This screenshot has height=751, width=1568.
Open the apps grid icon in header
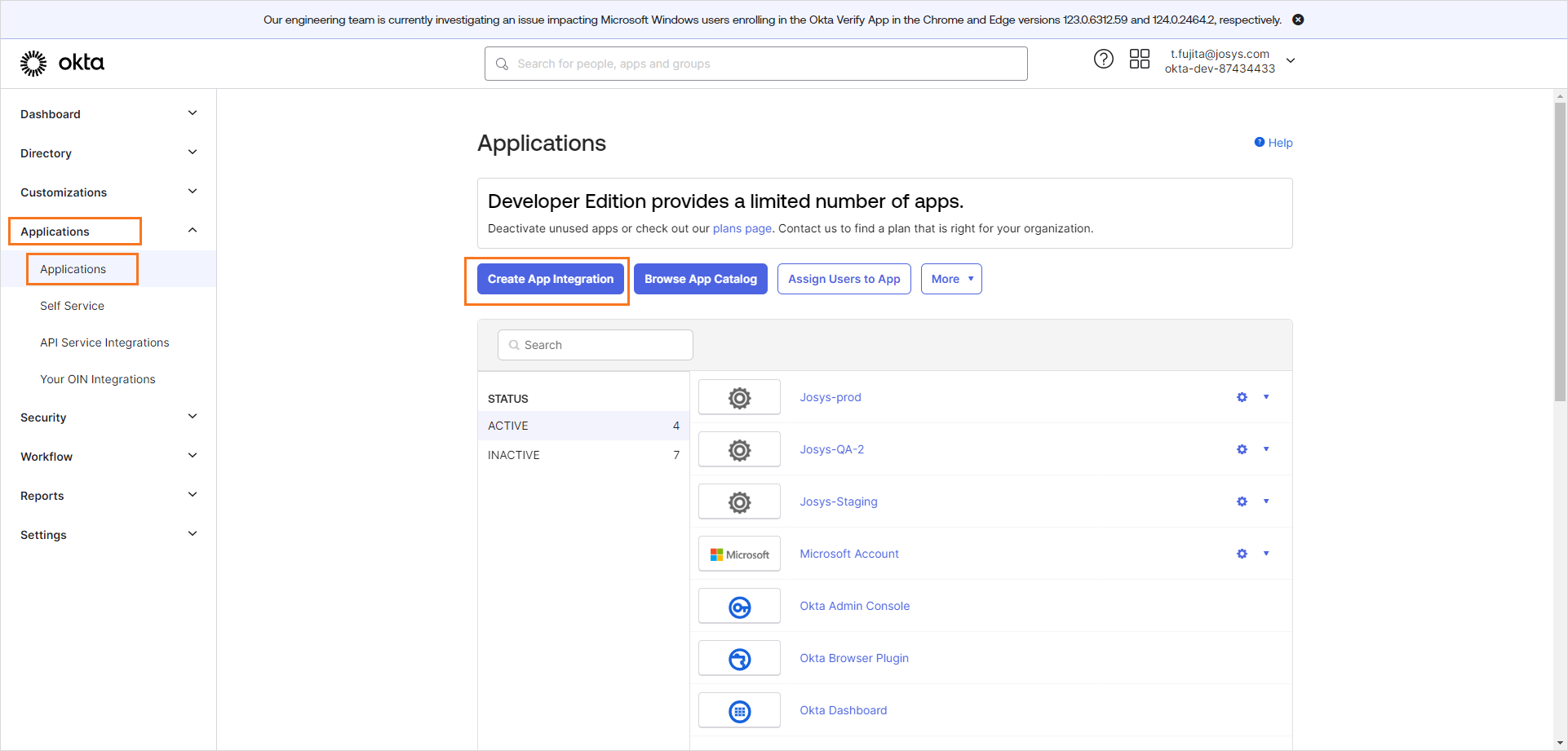[x=1139, y=59]
